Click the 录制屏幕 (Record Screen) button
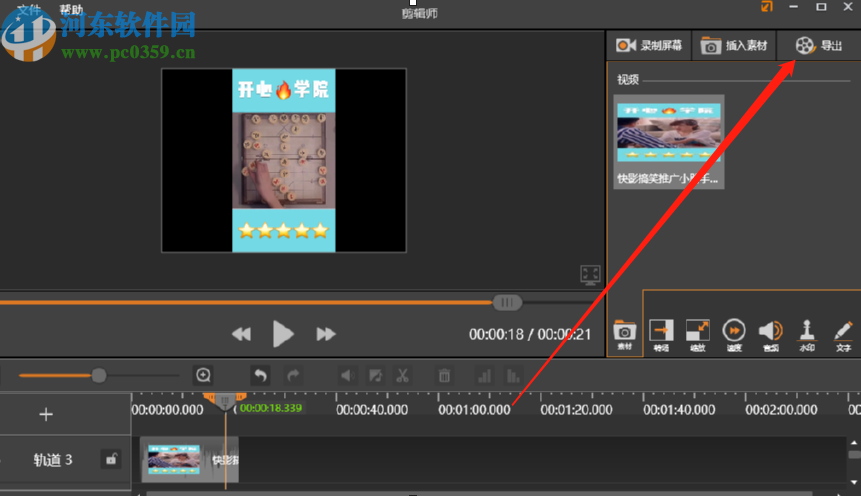Image resolution: width=861 pixels, height=496 pixels. point(649,46)
